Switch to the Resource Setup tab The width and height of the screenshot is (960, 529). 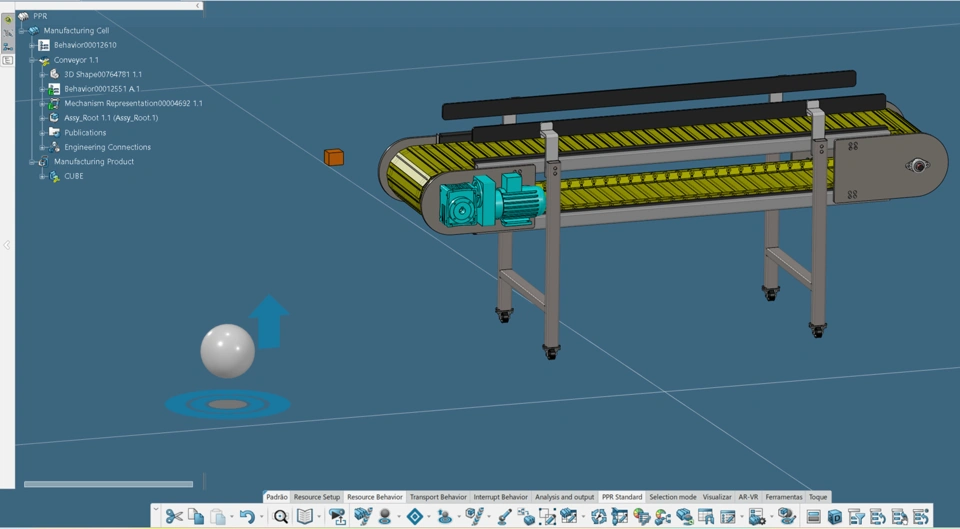(x=317, y=497)
